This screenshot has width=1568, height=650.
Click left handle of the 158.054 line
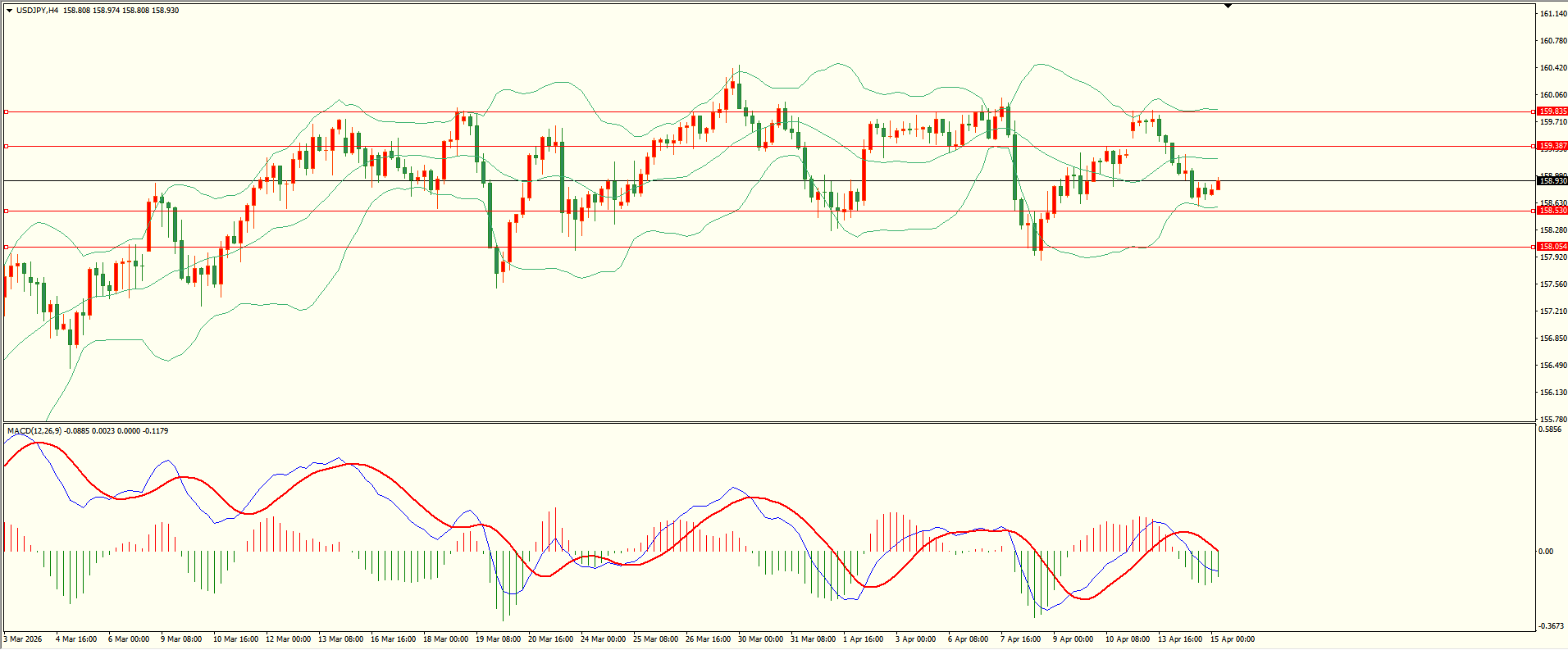7,247
